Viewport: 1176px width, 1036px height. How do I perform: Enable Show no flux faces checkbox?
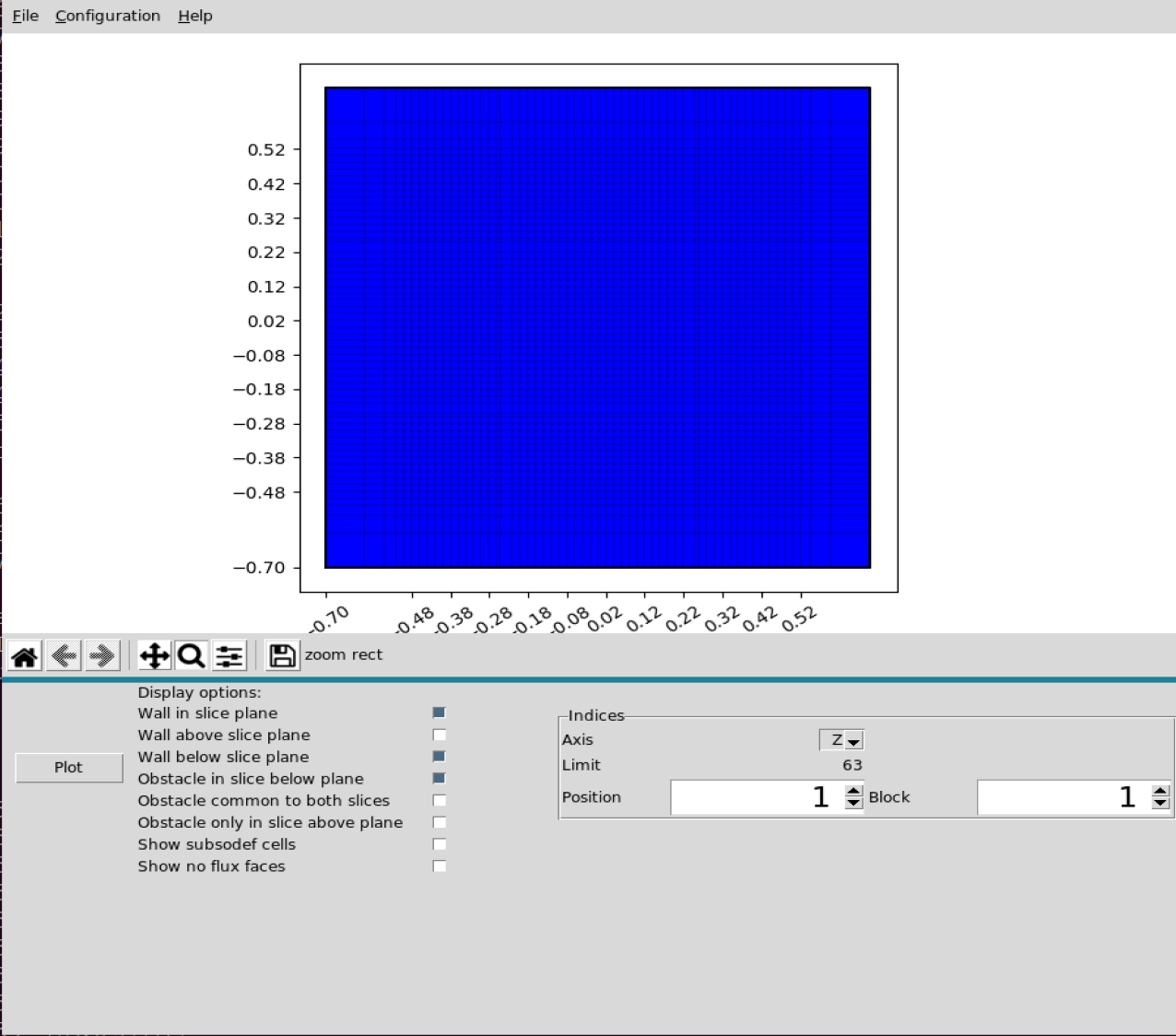[440, 866]
